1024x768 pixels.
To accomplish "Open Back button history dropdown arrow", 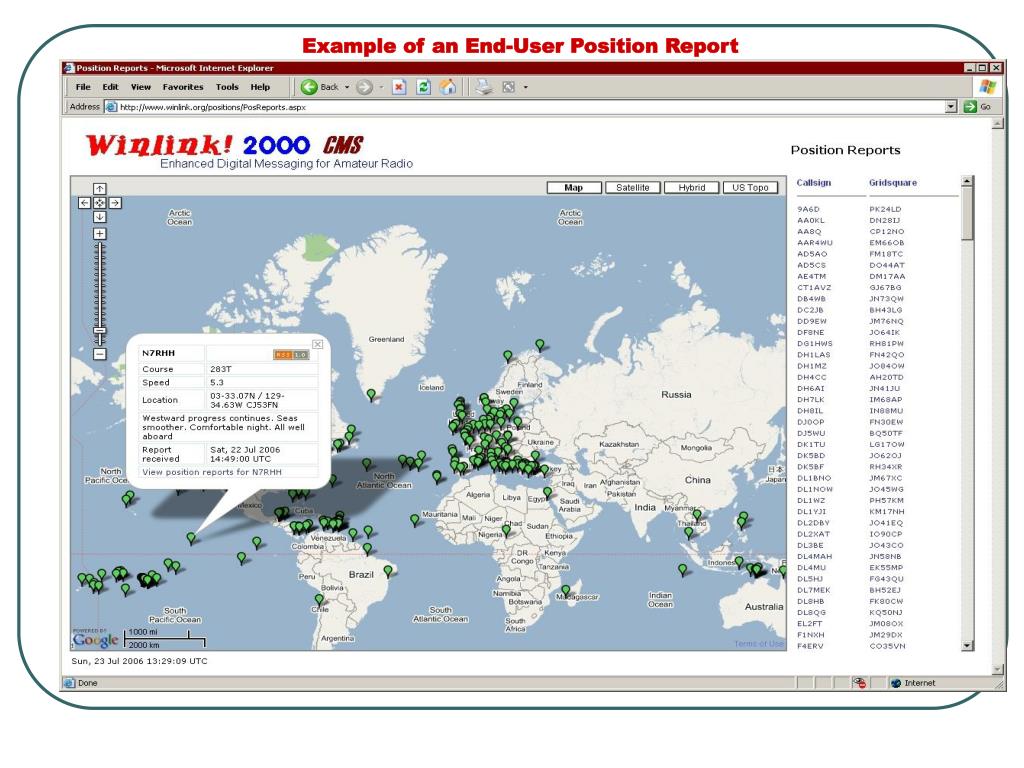I will 347,87.
